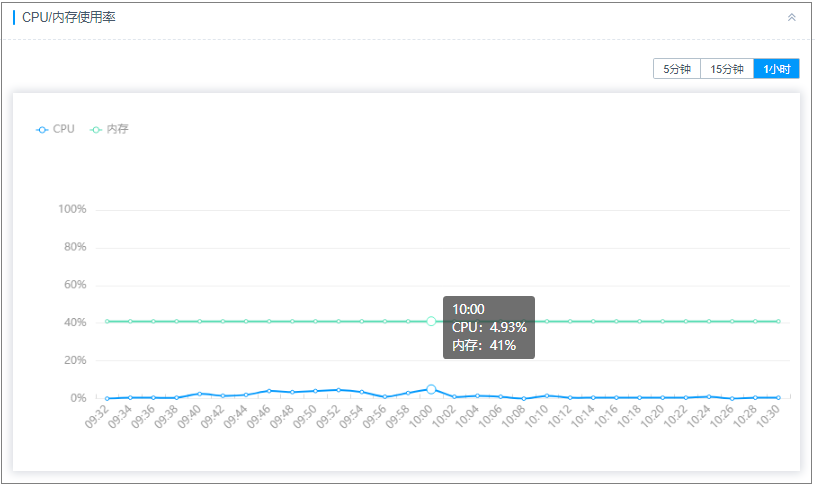Switch to the 5分钟 time range
Screen dimensions: 815x487
677,69
